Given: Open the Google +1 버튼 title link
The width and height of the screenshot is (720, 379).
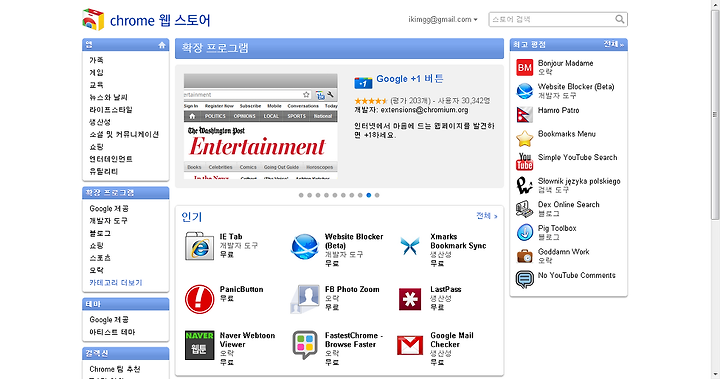Looking at the screenshot, I should 410,79.
